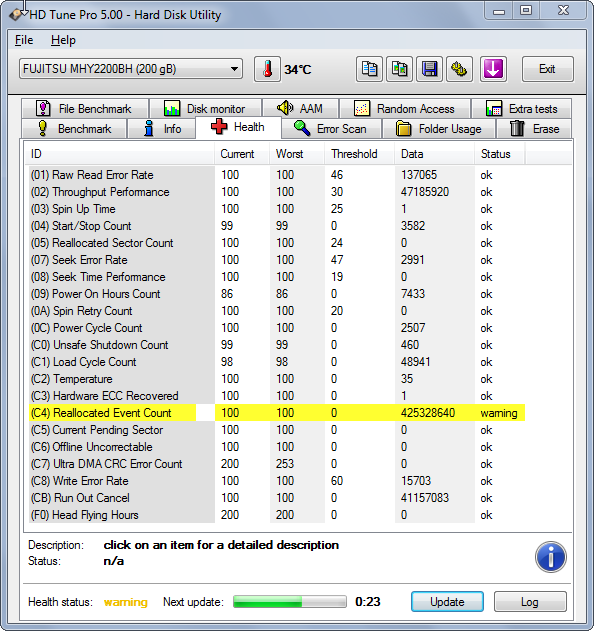Select the (09) Power On Hours Count row
Screen dimensions: 594x631
pos(277,294)
